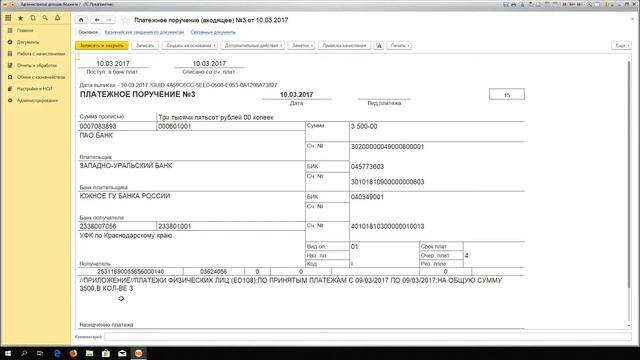Open Казначейские сведения по документам link

tap(144, 32)
